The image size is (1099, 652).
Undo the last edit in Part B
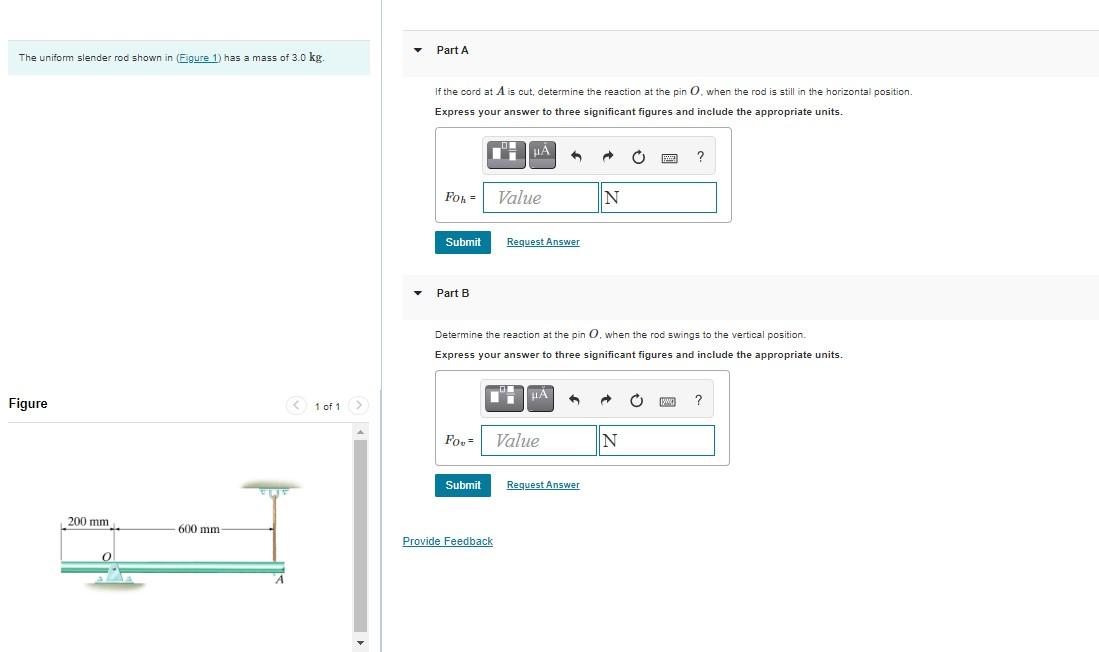pyautogui.click(x=574, y=400)
